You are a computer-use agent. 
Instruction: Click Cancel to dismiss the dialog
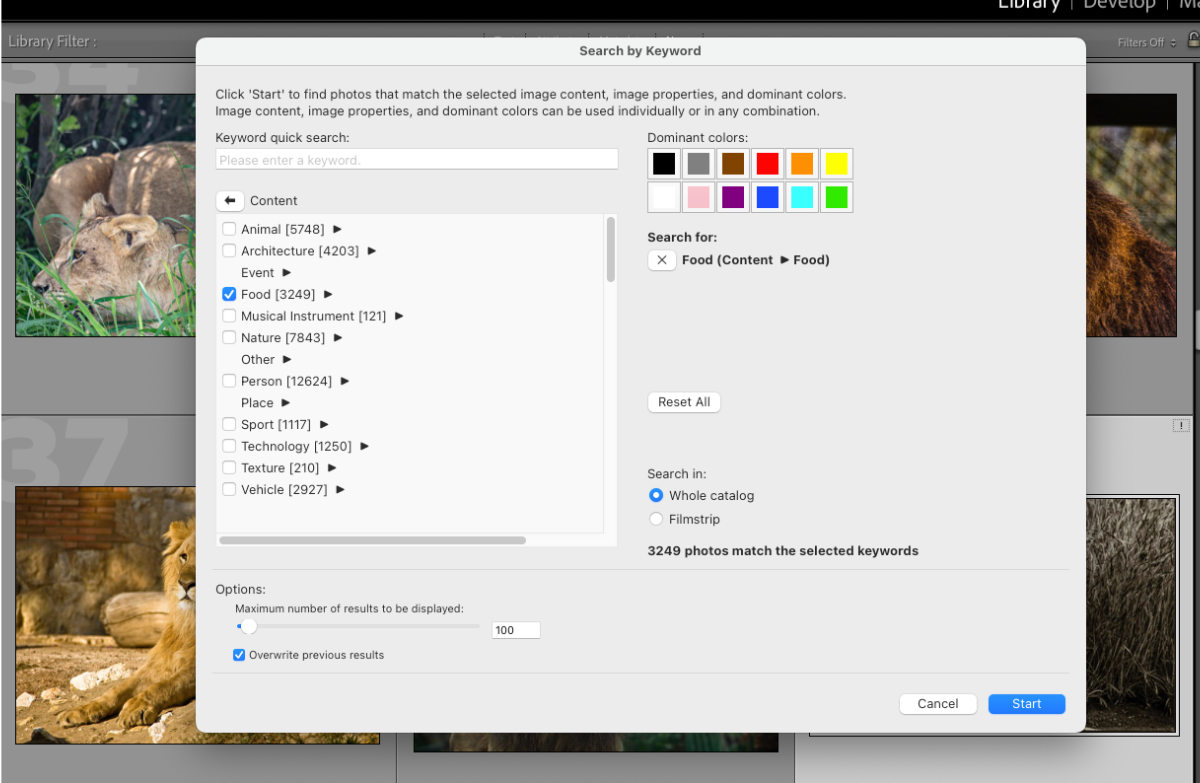(938, 704)
